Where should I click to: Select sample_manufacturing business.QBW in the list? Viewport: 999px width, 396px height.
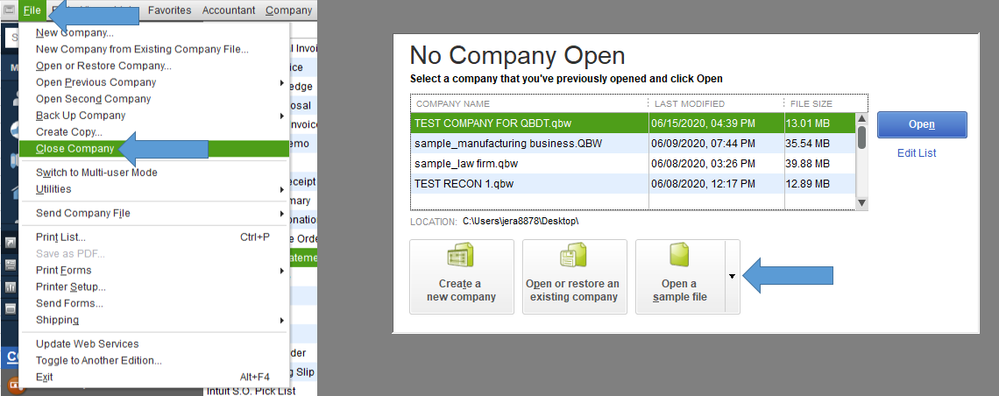pos(632,143)
